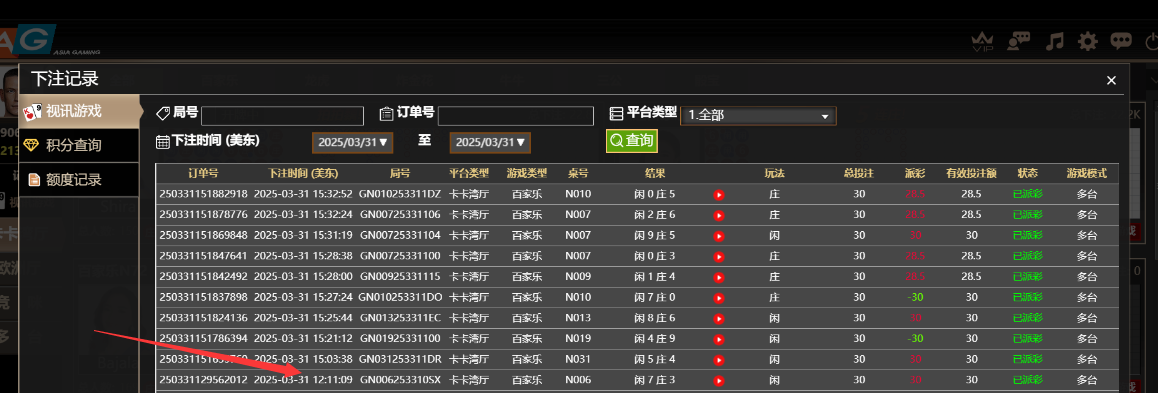Viewport: 1158px width, 393px height.
Task: Click the power logout icon
Action: 1152,42
